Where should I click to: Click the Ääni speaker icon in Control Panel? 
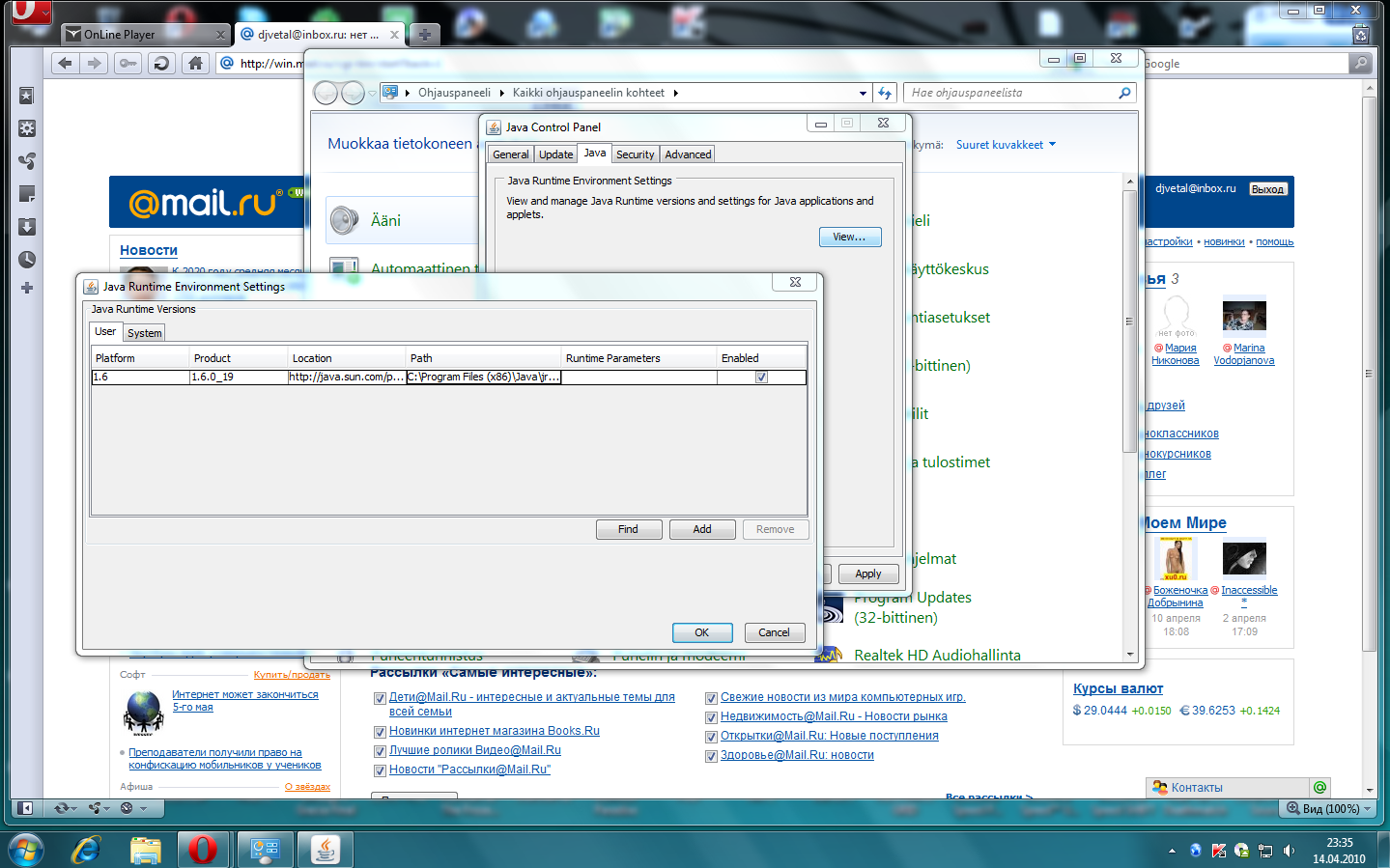pos(344,220)
